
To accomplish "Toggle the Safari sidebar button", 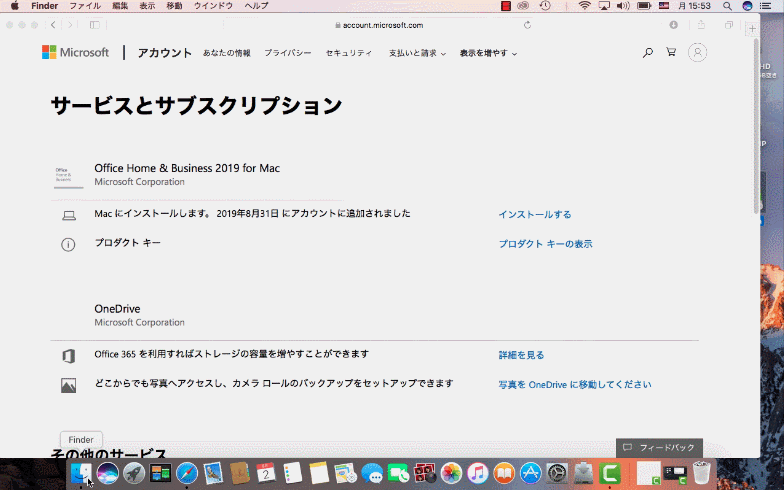I will (94, 25).
